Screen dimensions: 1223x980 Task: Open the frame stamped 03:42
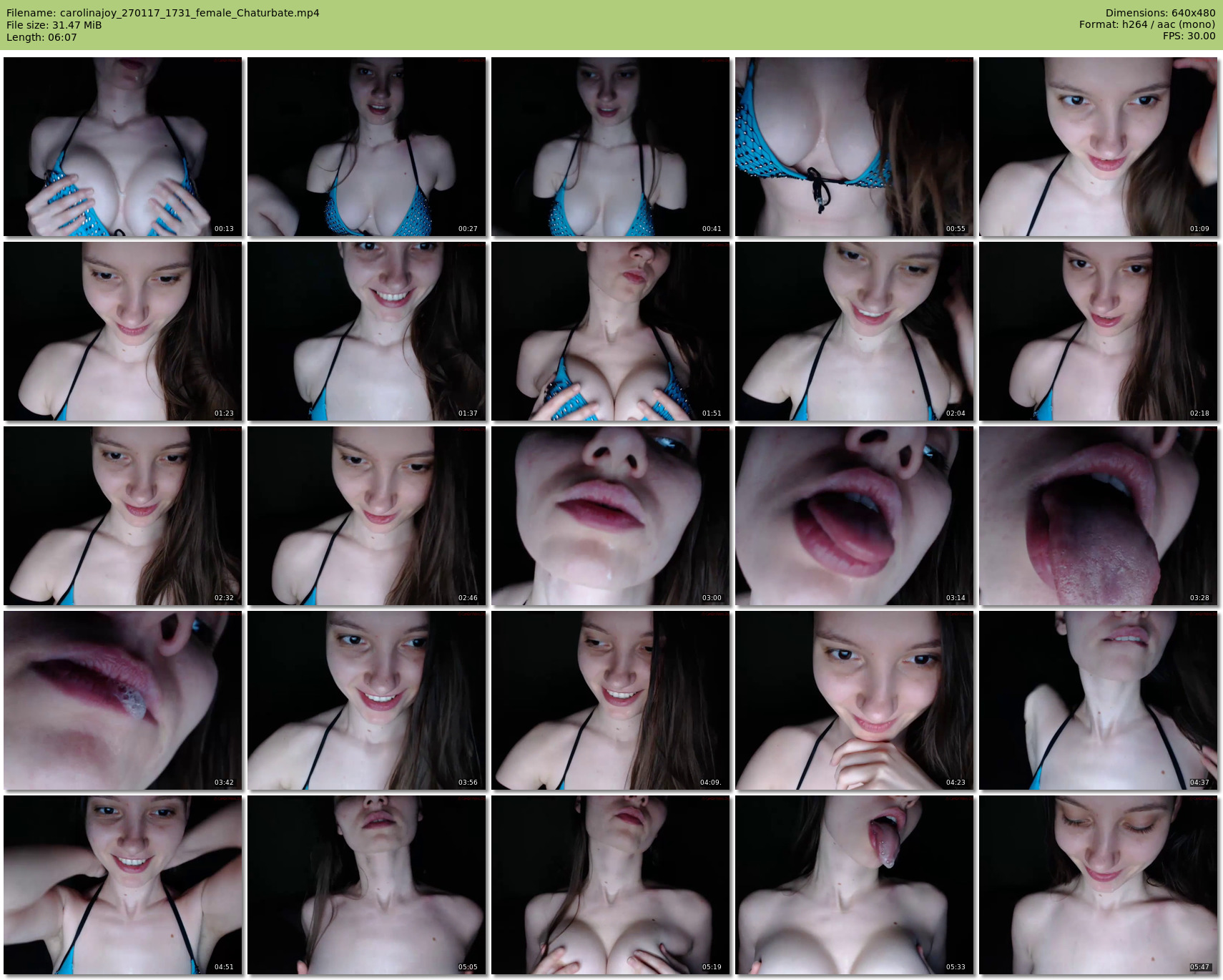123,700
